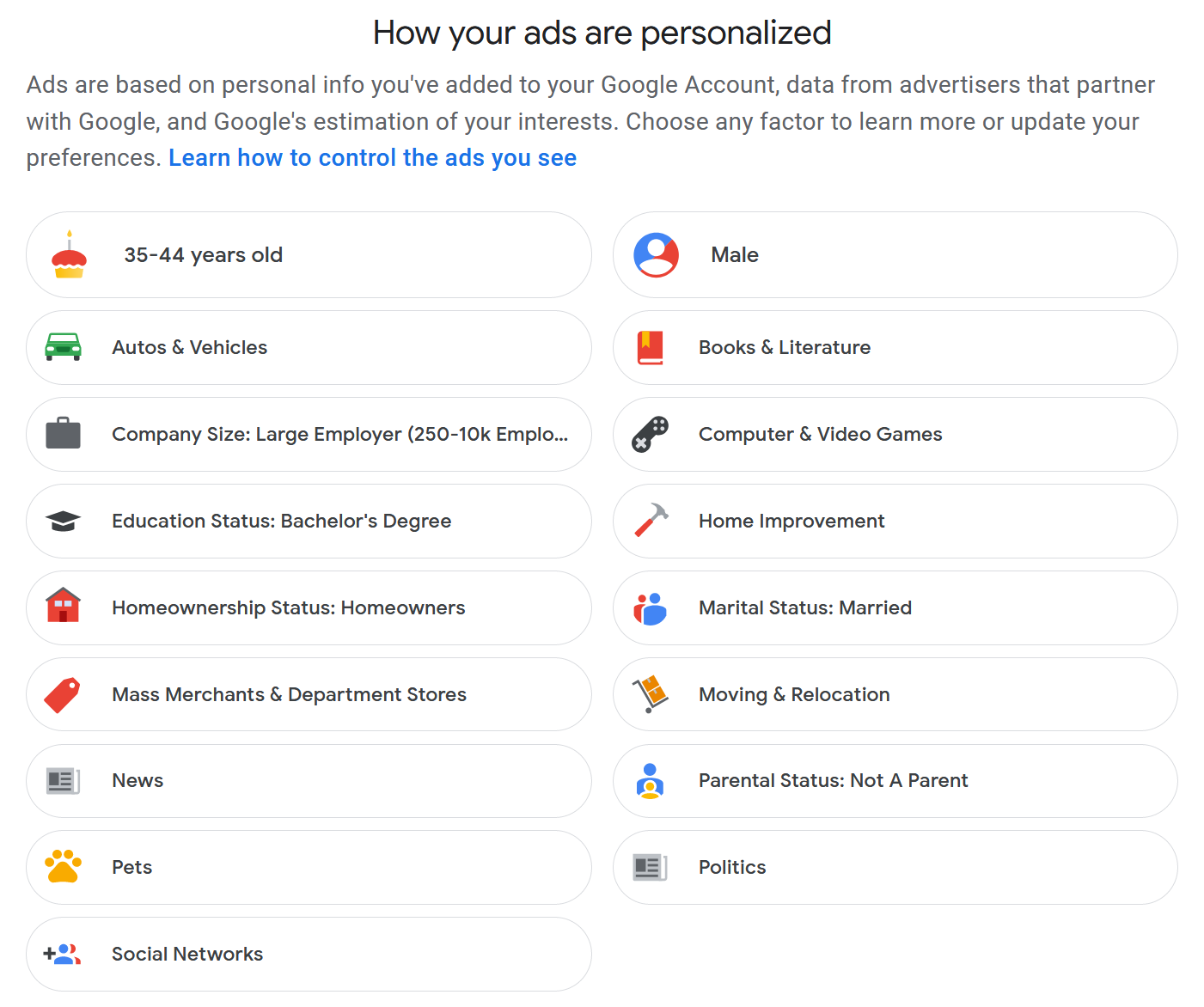Image resolution: width=1204 pixels, height=1007 pixels.
Task: Click the birthday cake age icon
Action: (70, 254)
